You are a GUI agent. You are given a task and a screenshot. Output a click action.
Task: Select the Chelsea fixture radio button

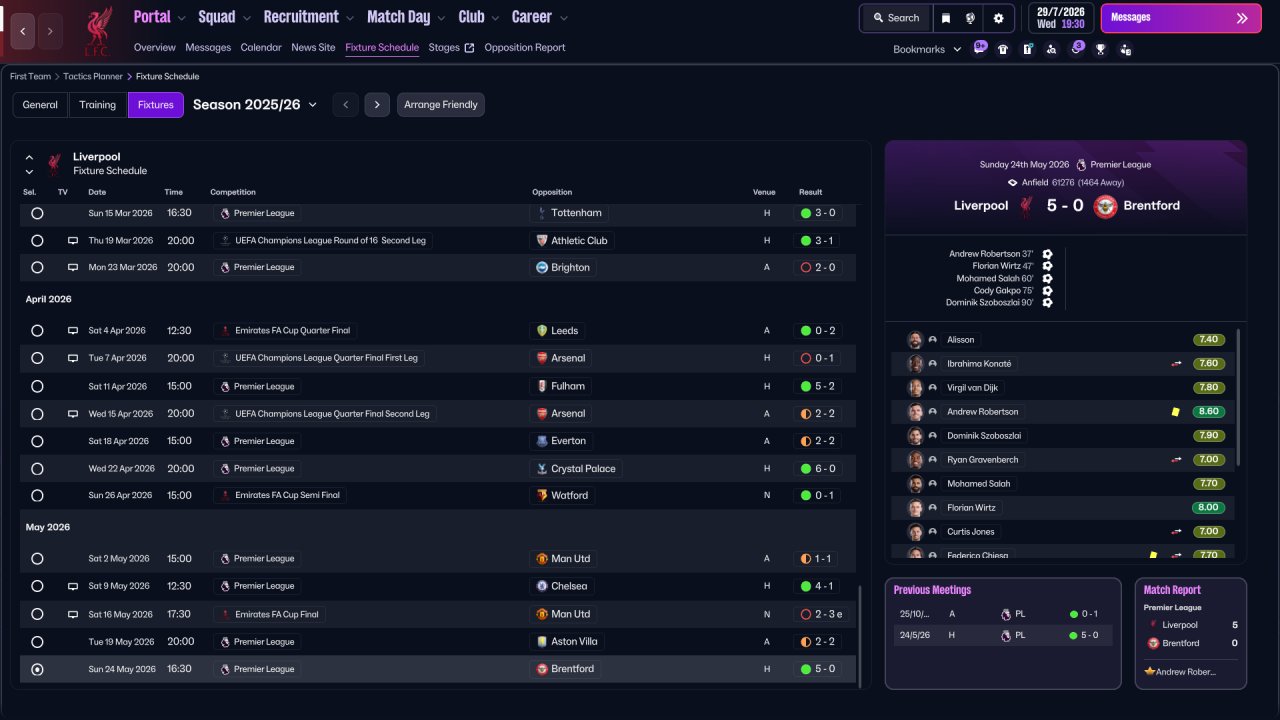coord(37,586)
